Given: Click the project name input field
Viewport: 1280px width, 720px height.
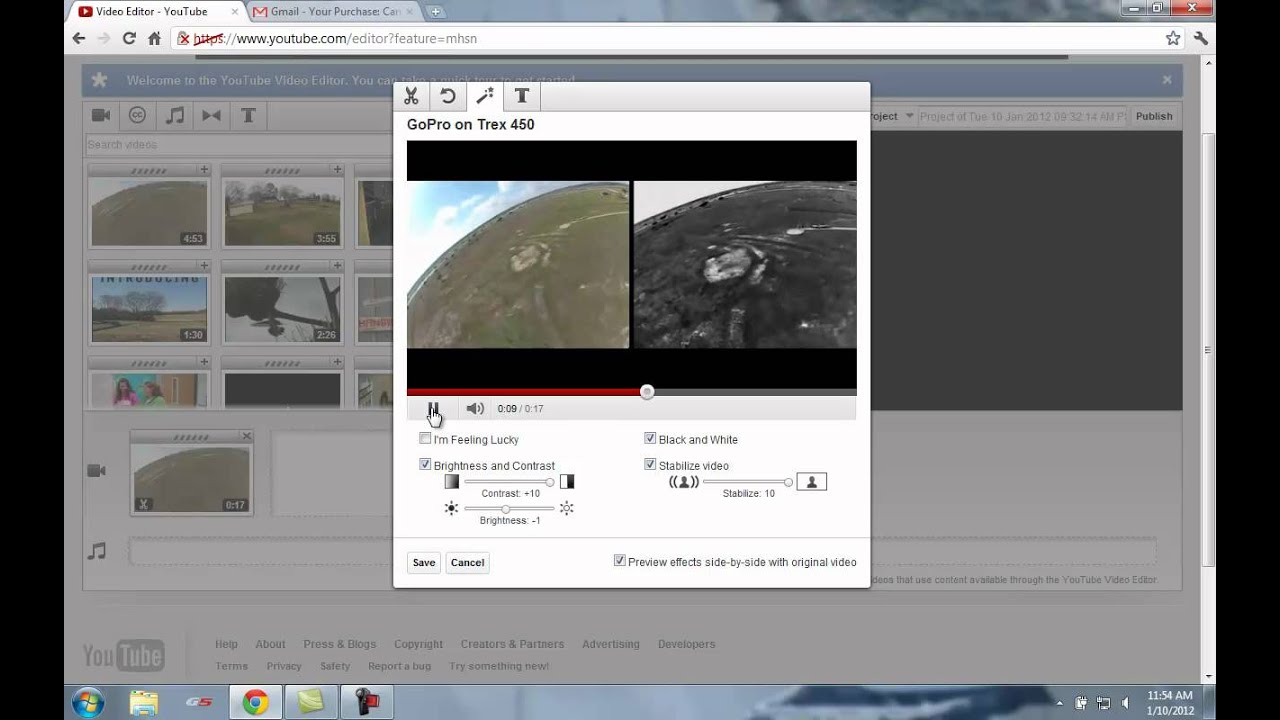Looking at the screenshot, I should (x=1022, y=116).
